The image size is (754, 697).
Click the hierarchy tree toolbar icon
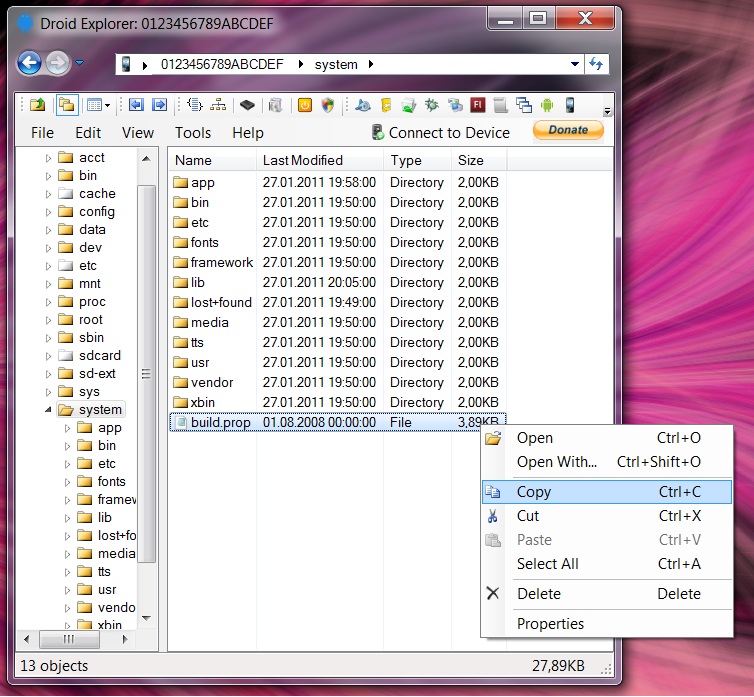218,104
